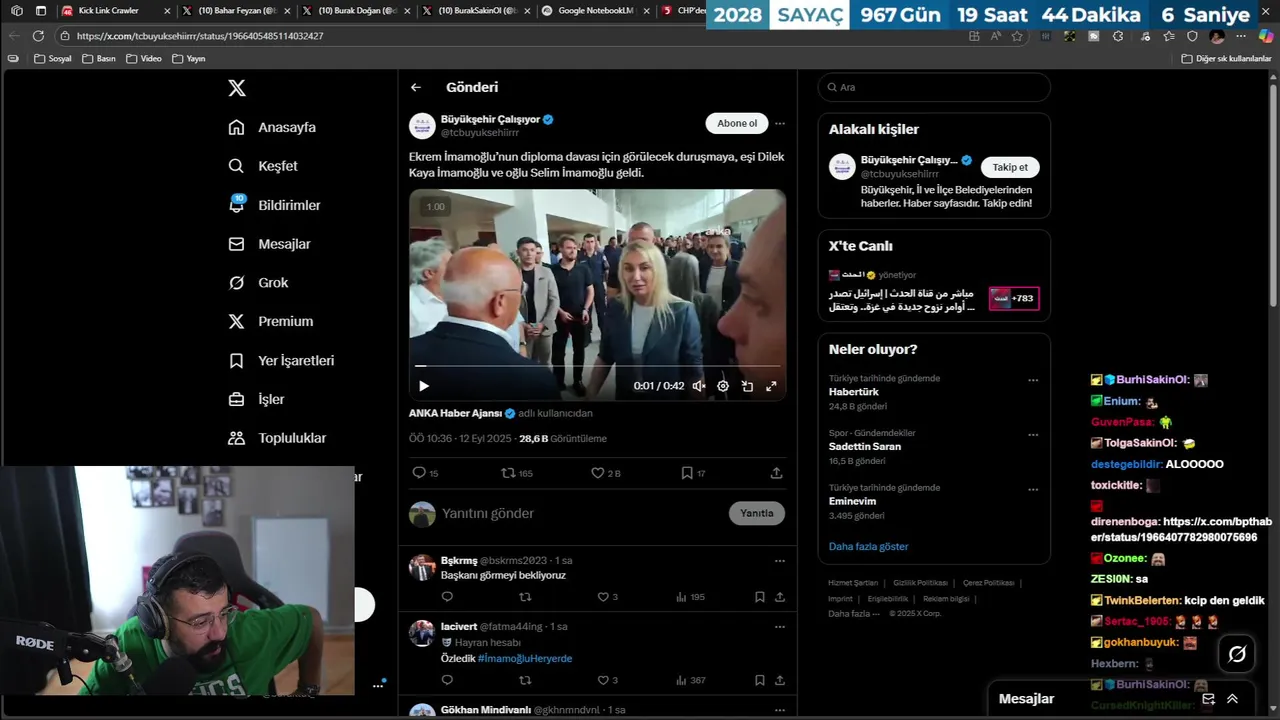Enter video fullscreen mode
1280x720 pixels.
tap(771, 386)
